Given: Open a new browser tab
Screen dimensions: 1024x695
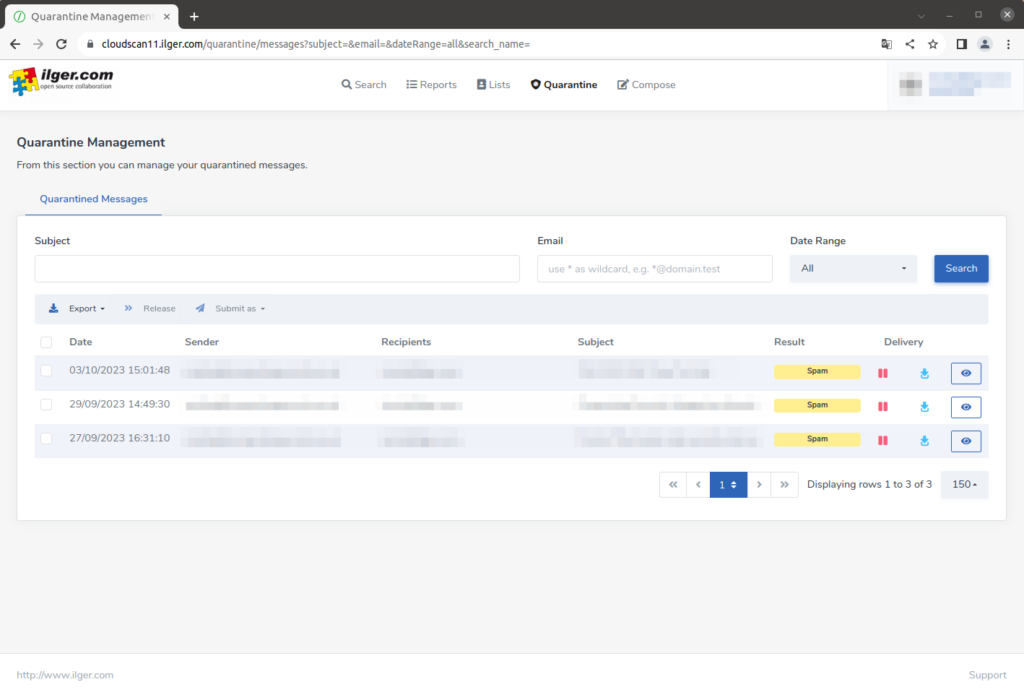Looking at the screenshot, I should 194,16.
